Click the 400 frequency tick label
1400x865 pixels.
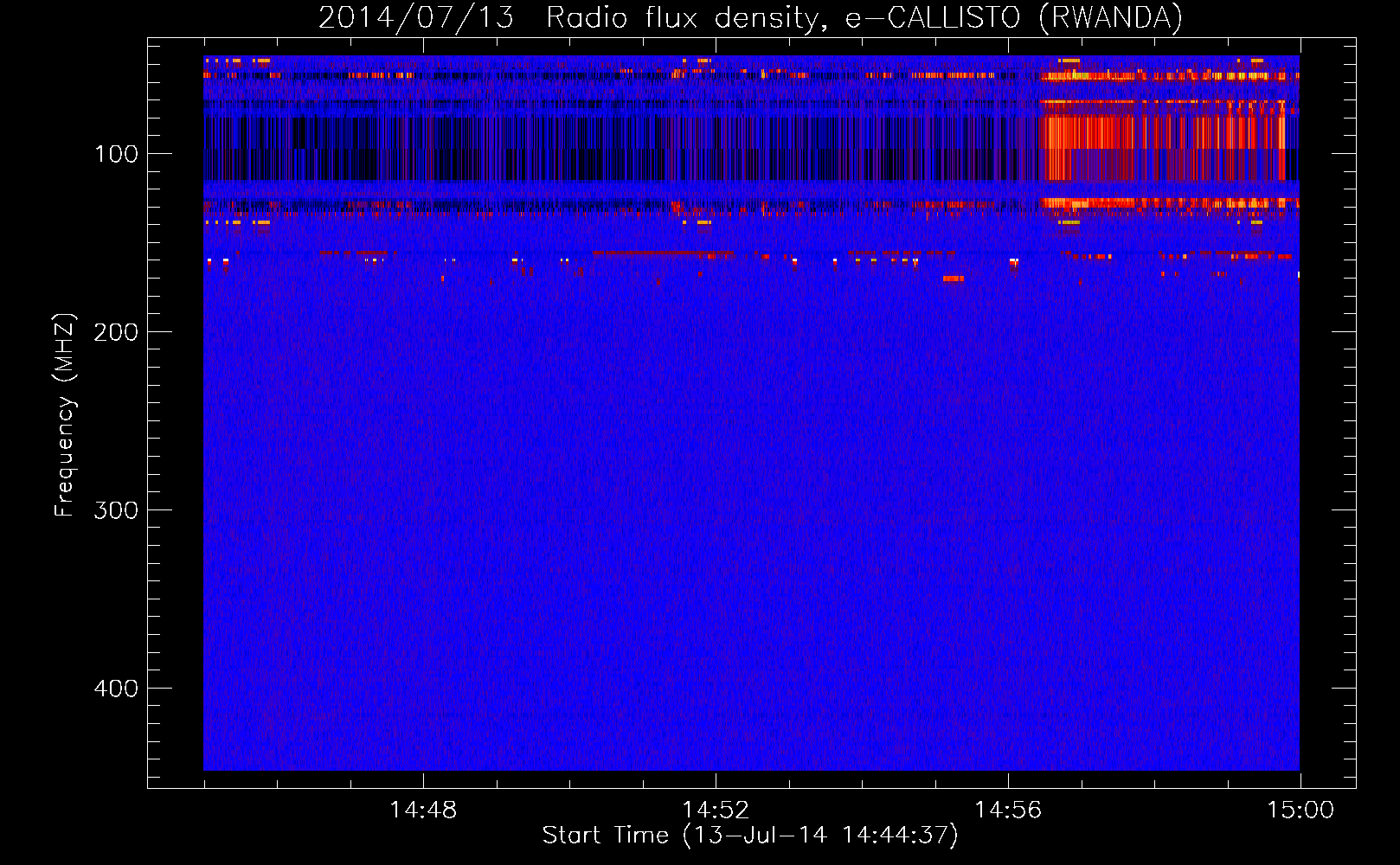116,689
